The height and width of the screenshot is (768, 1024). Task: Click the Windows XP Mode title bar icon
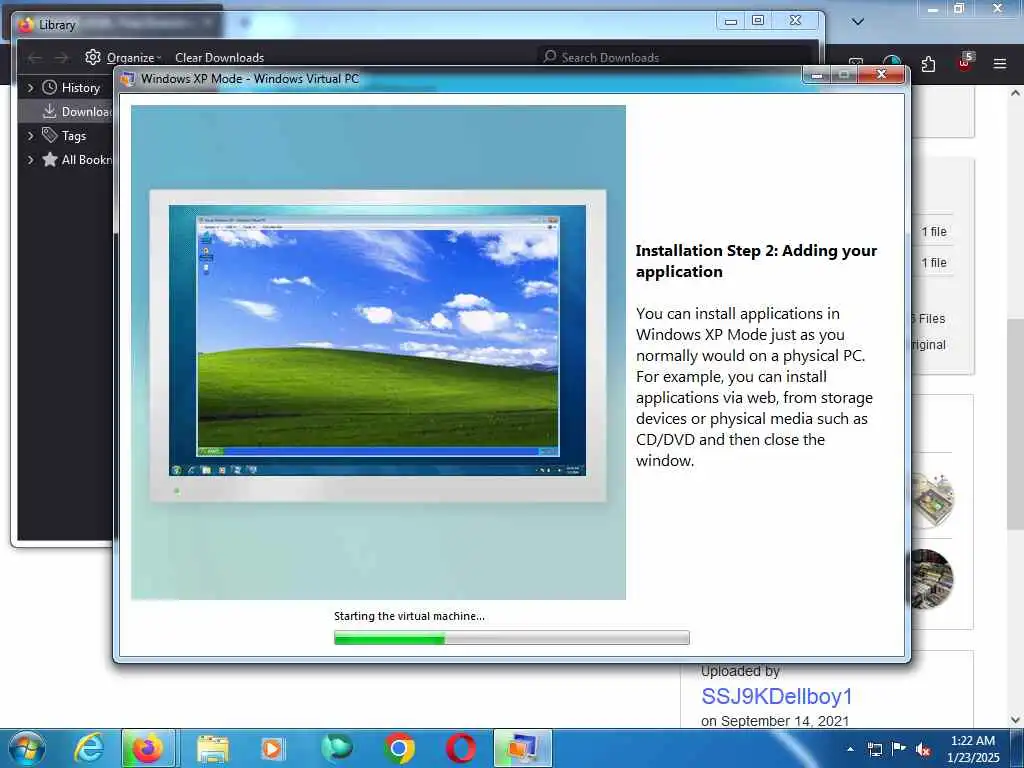pyautogui.click(x=128, y=78)
